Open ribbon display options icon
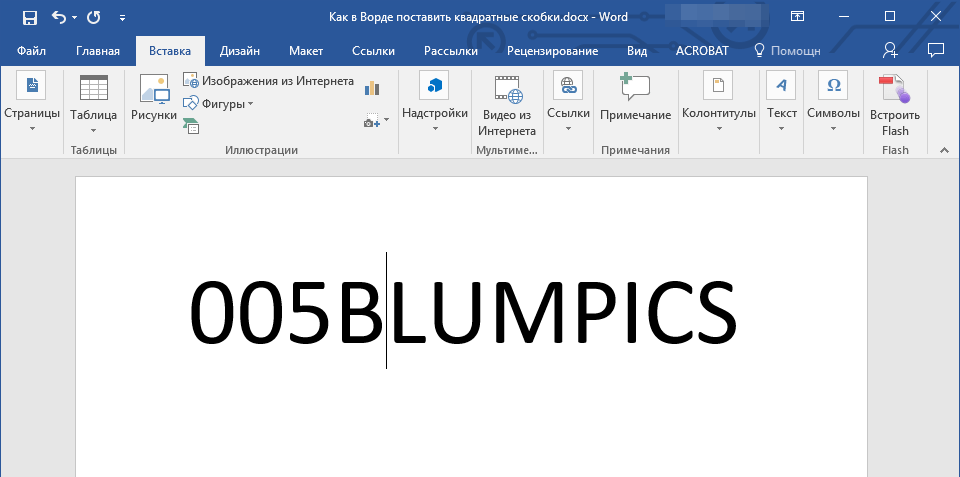The image size is (960, 477). point(797,17)
